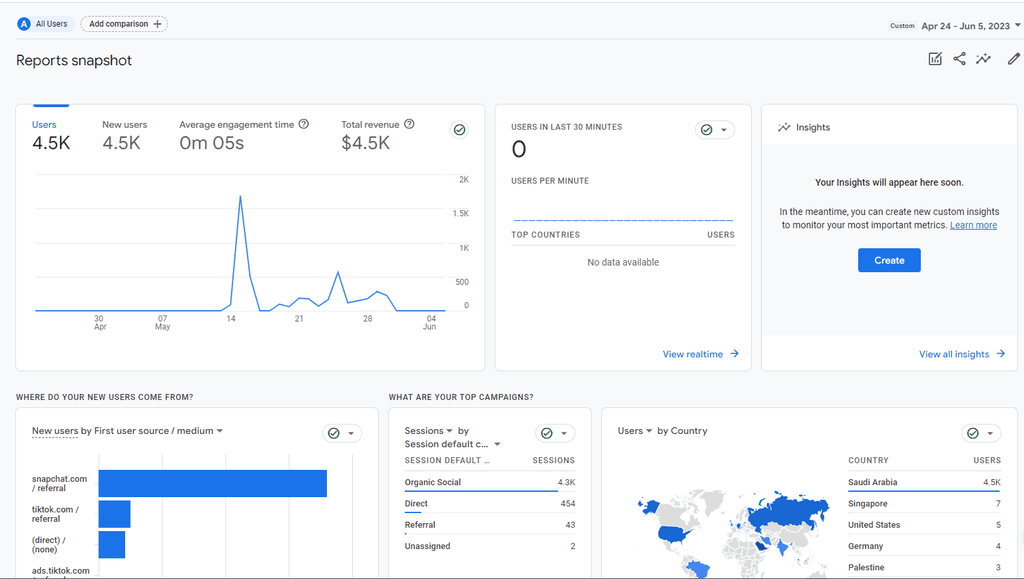Click the Add comparison button

124,24
